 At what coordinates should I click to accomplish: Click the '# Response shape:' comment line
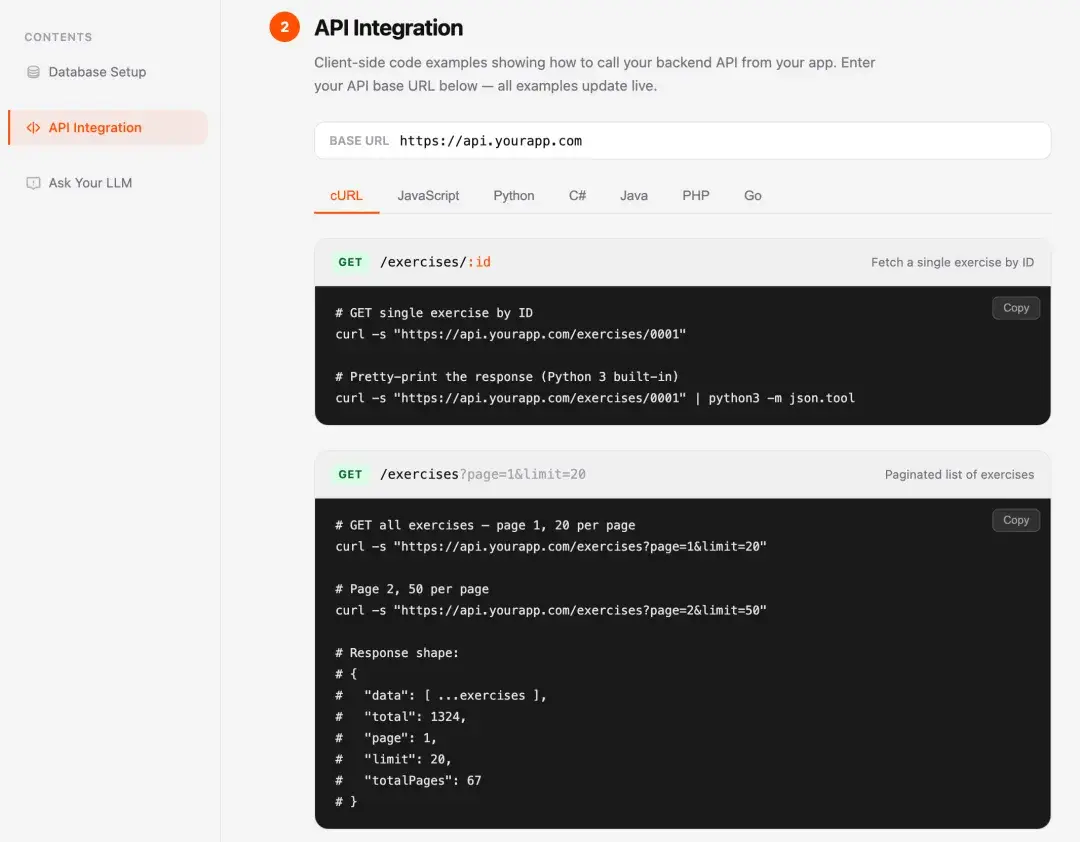pyautogui.click(x=397, y=653)
